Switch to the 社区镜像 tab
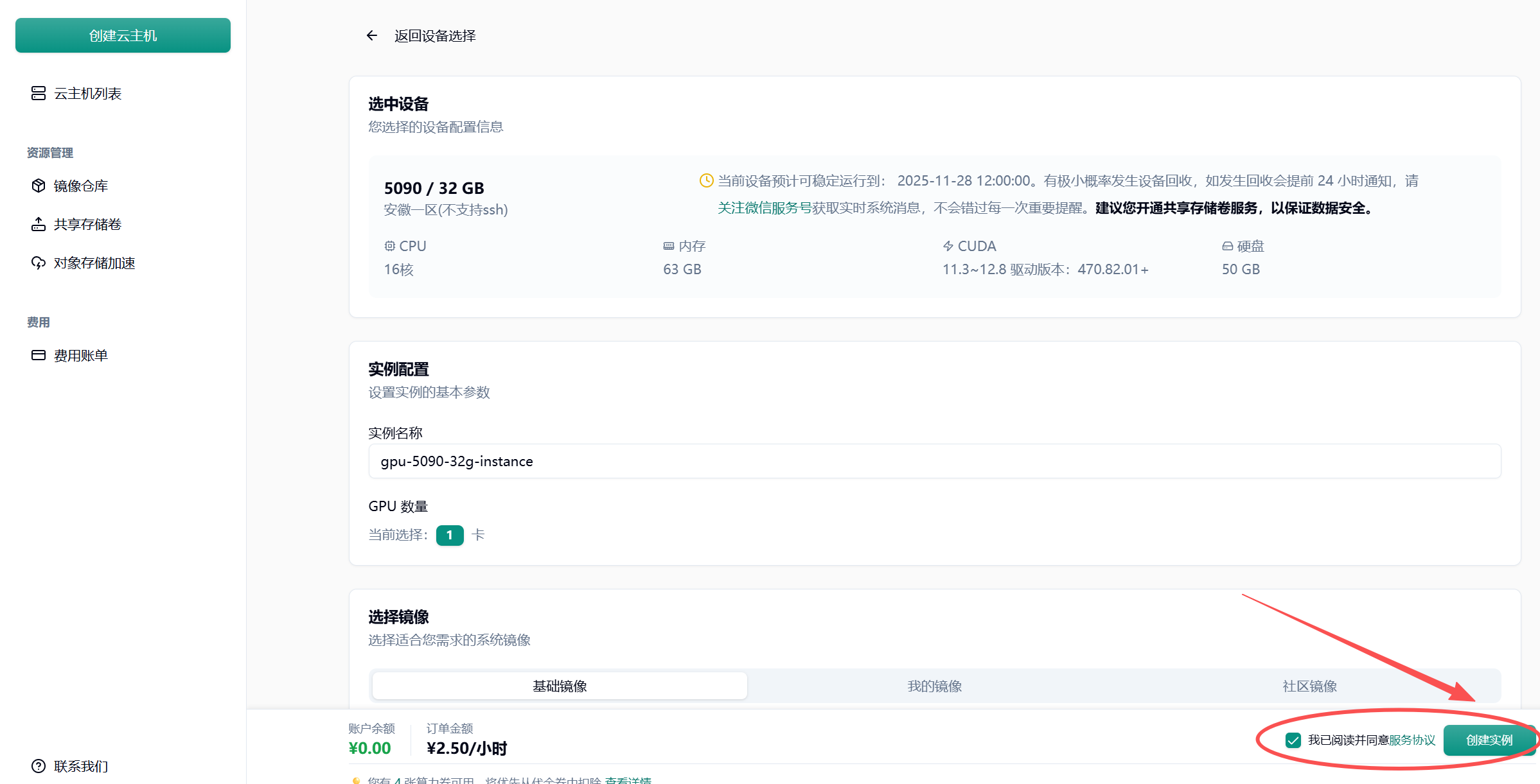The image size is (1540, 784). click(x=1309, y=686)
